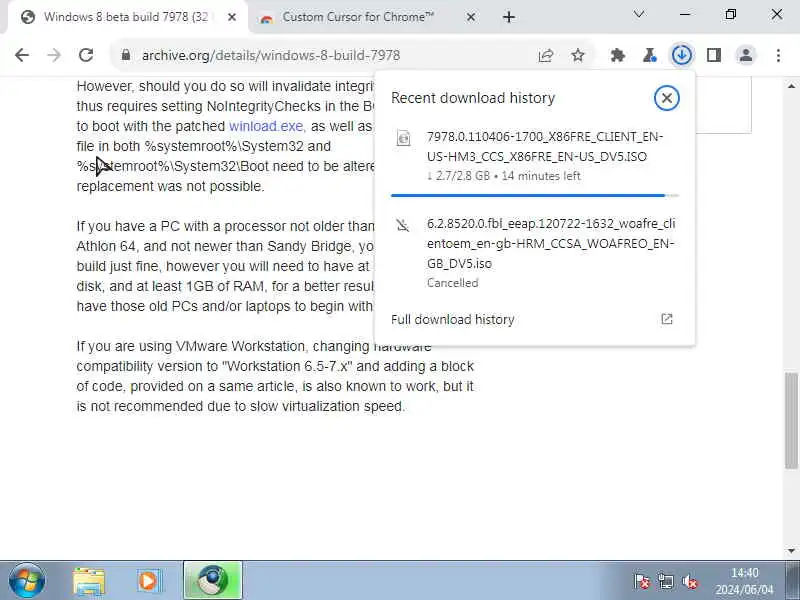Search tabs chevron in the title bar
The width and height of the screenshot is (800, 600).
pos(639,14)
